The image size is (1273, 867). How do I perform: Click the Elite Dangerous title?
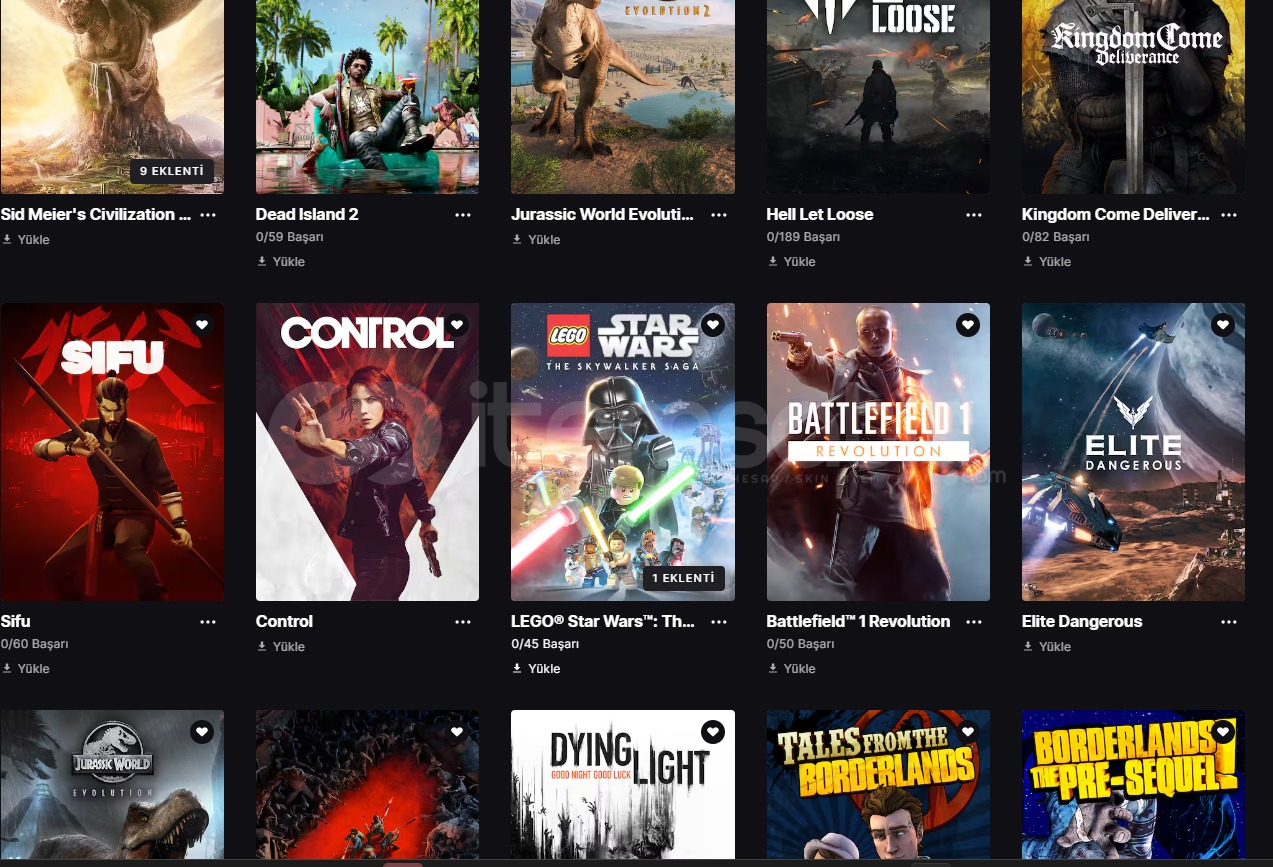point(1082,621)
